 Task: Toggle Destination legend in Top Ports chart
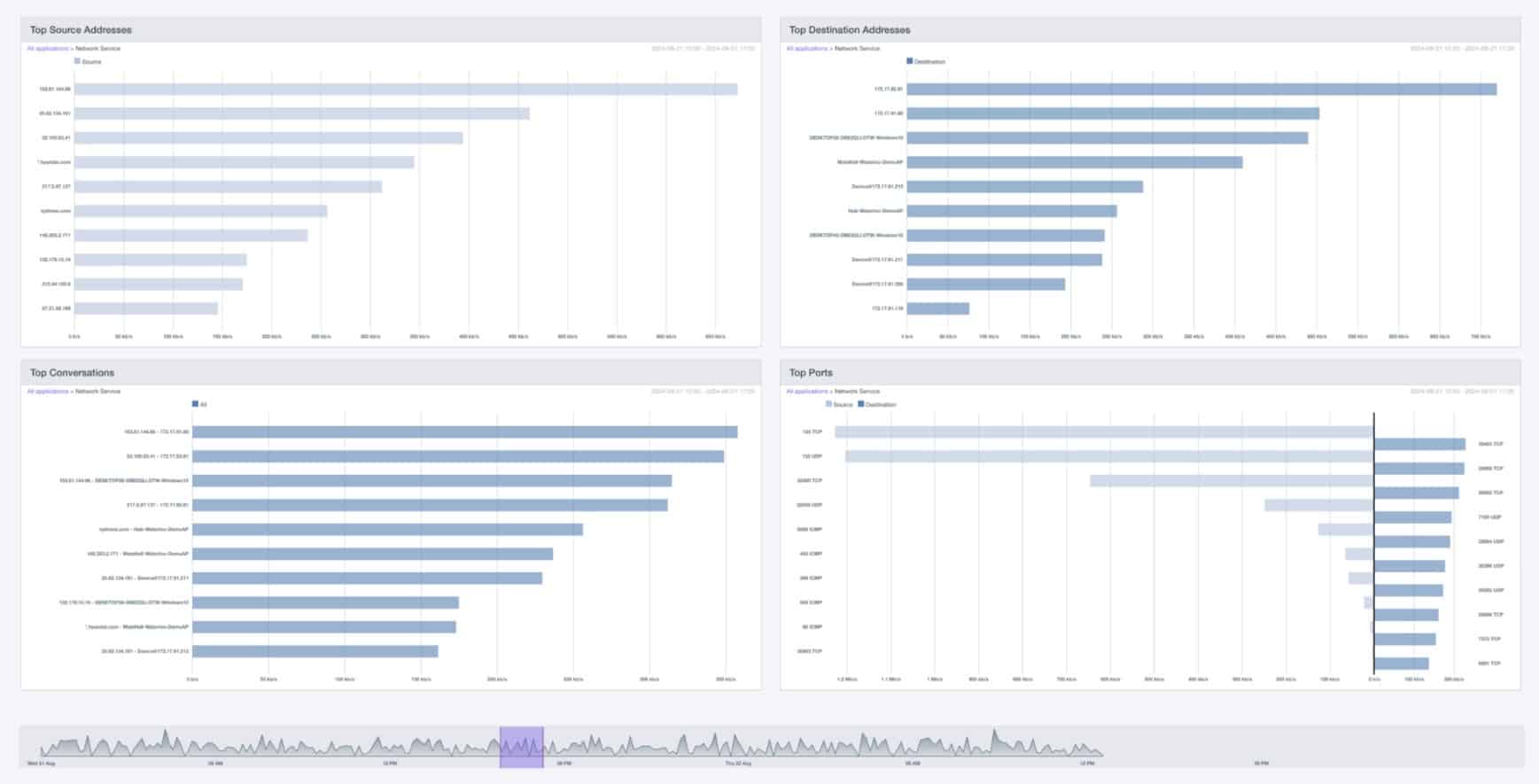(x=877, y=404)
